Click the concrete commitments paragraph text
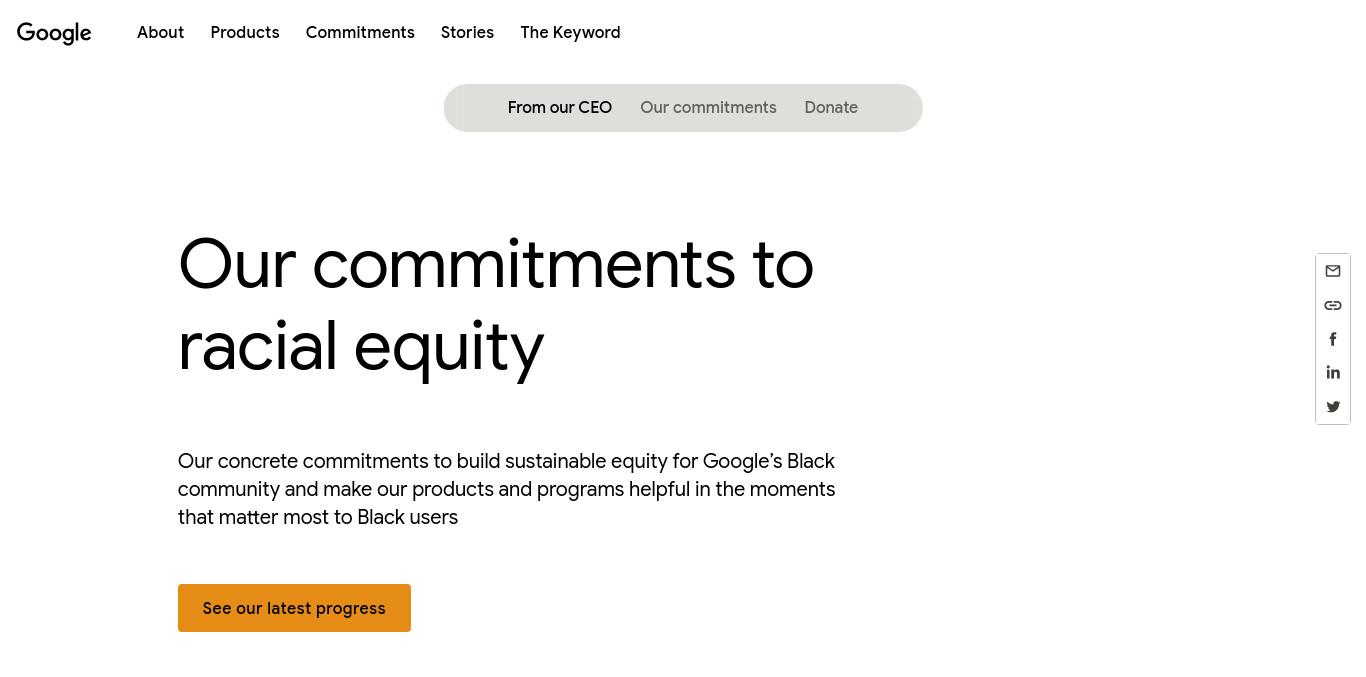This screenshot has height=677, width=1366. (506, 489)
